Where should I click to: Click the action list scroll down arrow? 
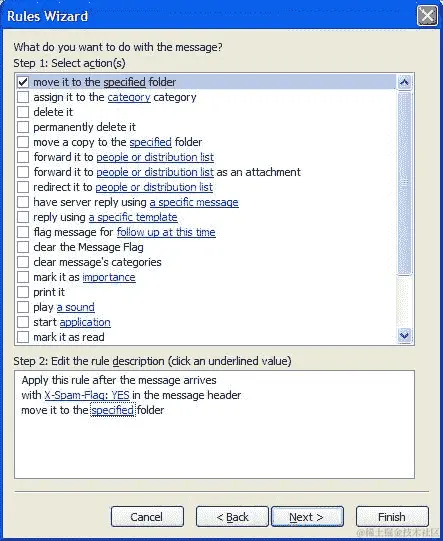point(404,335)
